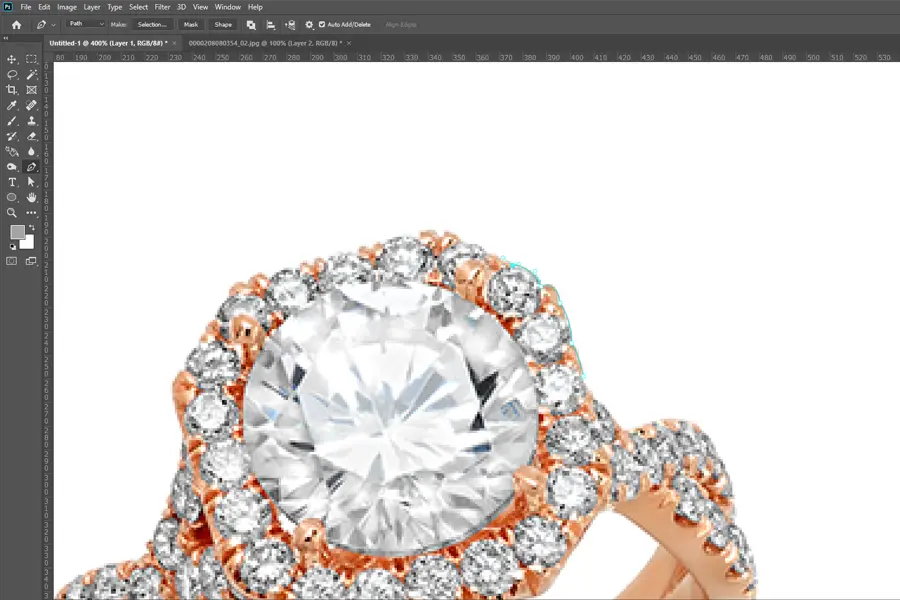Select the Clone Stamp tool
The width and height of the screenshot is (900, 600).
32,121
